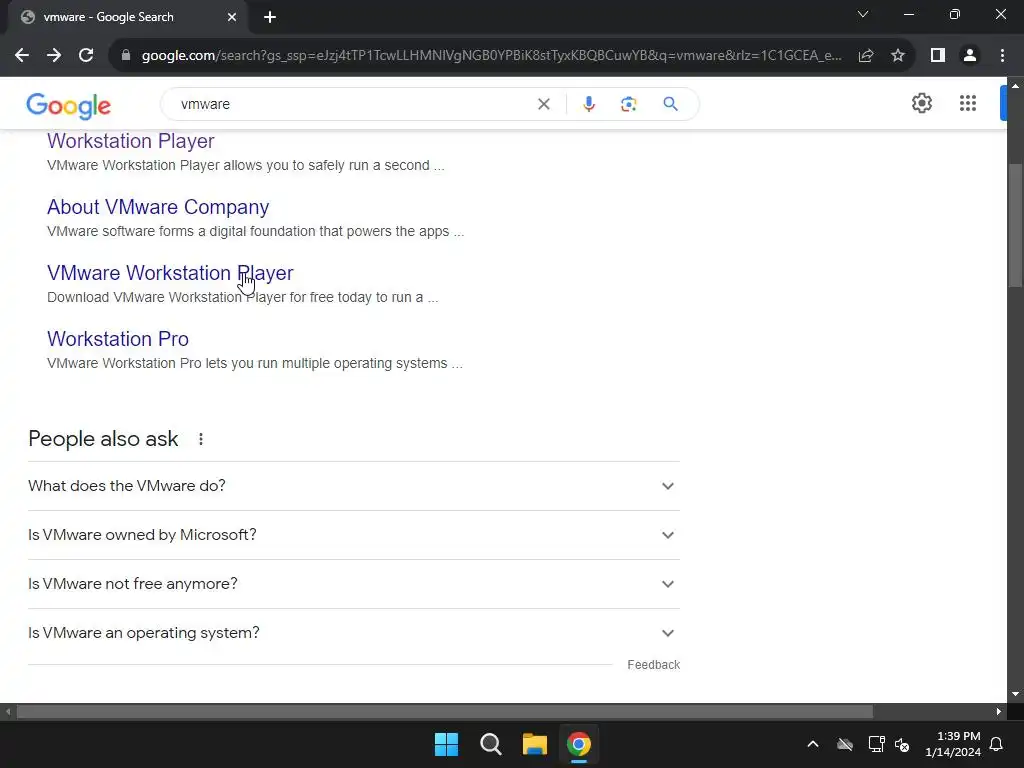The image size is (1024, 768).
Task: Clear the search box text
Action: tap(543, 104)
